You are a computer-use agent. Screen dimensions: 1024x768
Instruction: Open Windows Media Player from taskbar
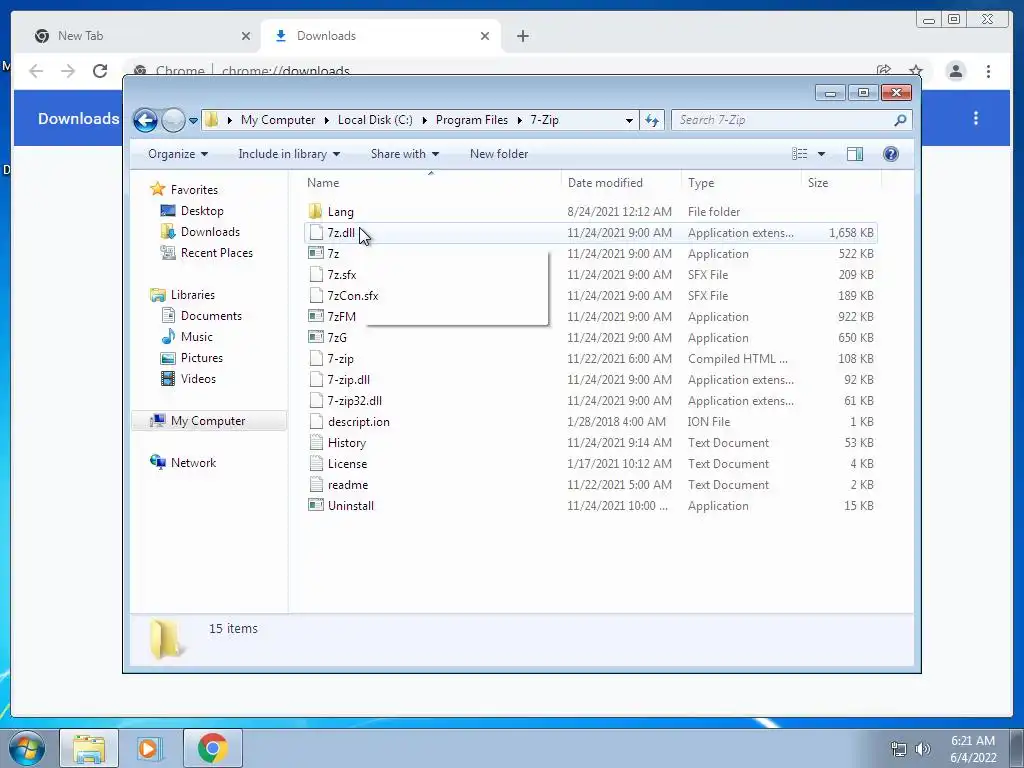(148, 748)
